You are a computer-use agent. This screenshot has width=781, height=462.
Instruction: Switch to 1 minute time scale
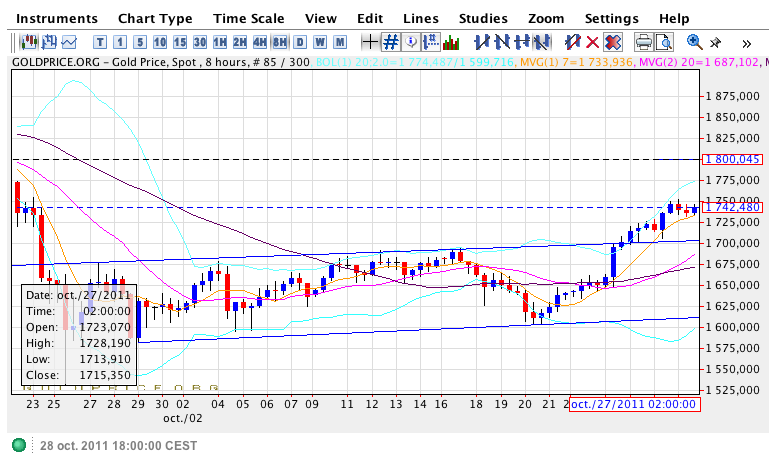tap(120, 42)
